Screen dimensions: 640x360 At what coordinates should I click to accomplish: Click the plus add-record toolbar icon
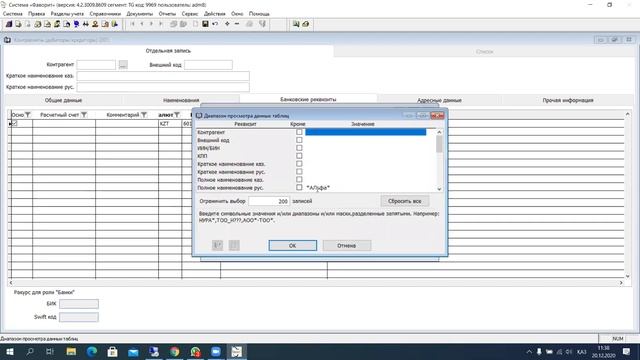point(227,24)
